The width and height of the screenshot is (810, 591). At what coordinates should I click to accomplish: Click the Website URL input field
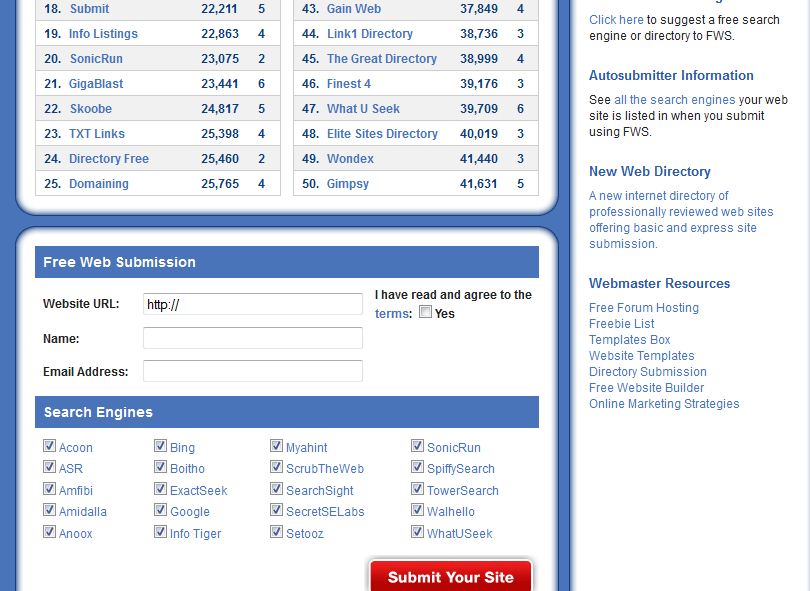(253, 304)
